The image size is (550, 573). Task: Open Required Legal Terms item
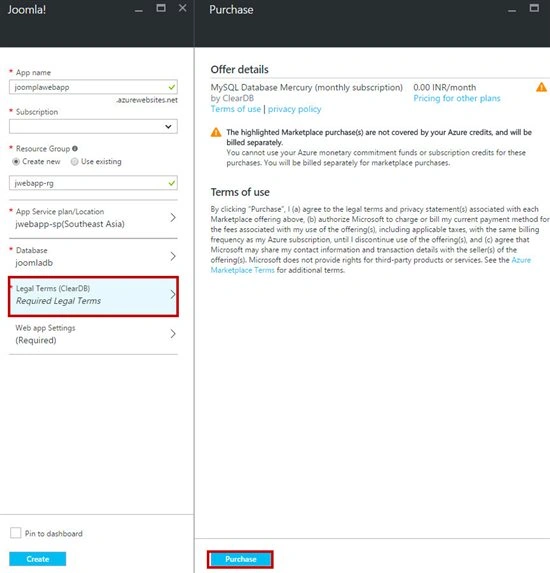tap(93, 296)
